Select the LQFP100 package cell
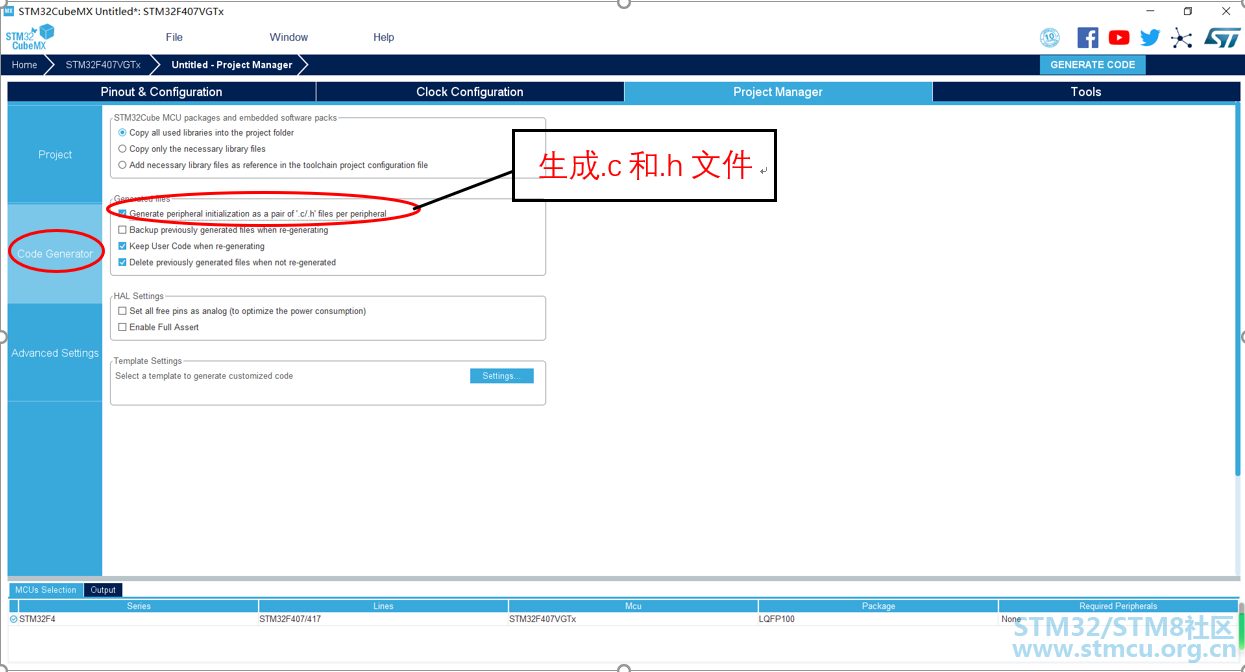 (878, 619)
